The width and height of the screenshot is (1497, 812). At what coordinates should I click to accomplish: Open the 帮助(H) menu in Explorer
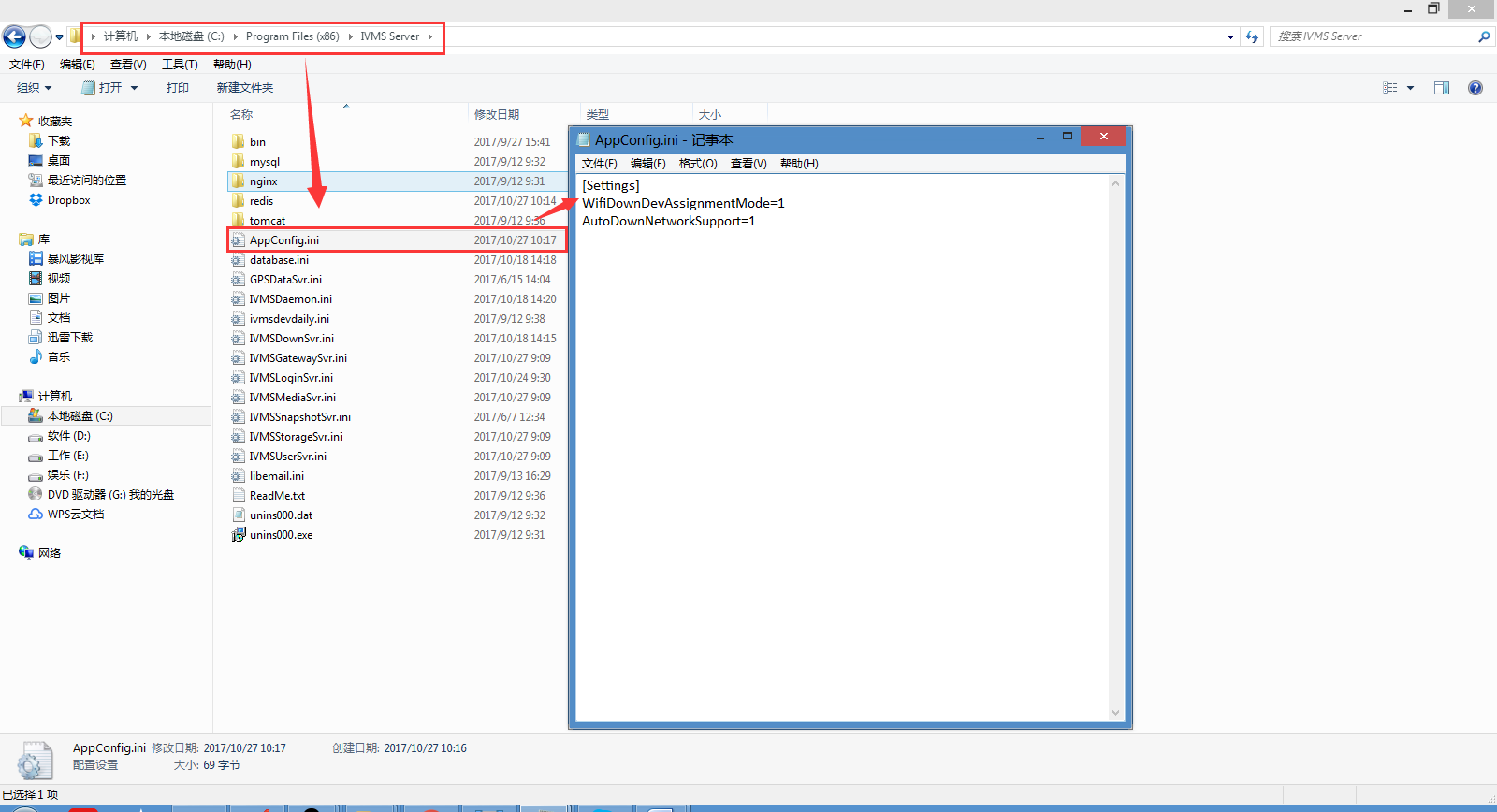232,65
